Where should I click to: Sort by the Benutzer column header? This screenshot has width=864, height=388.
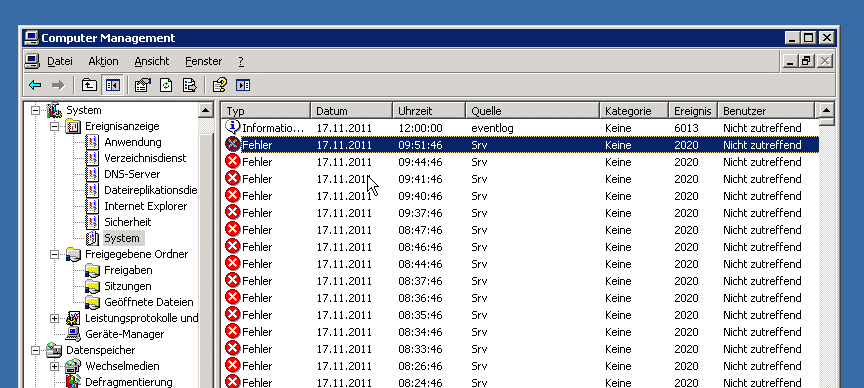coord(766,111)
